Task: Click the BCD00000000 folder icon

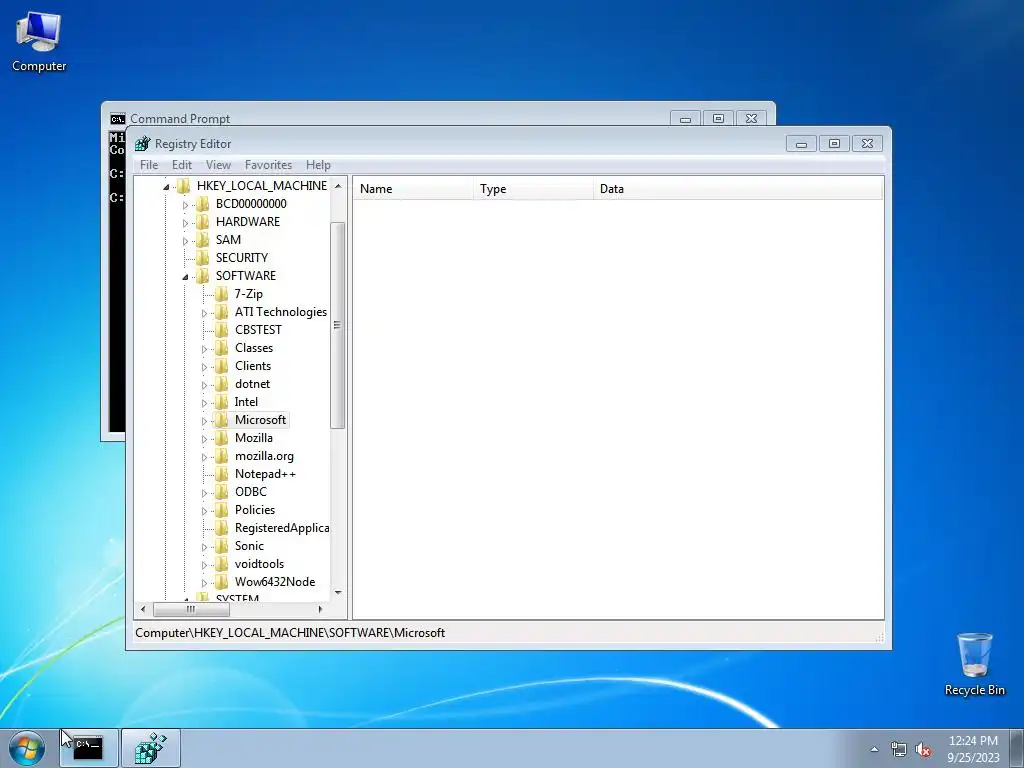Action: click(x=203, y=204)
